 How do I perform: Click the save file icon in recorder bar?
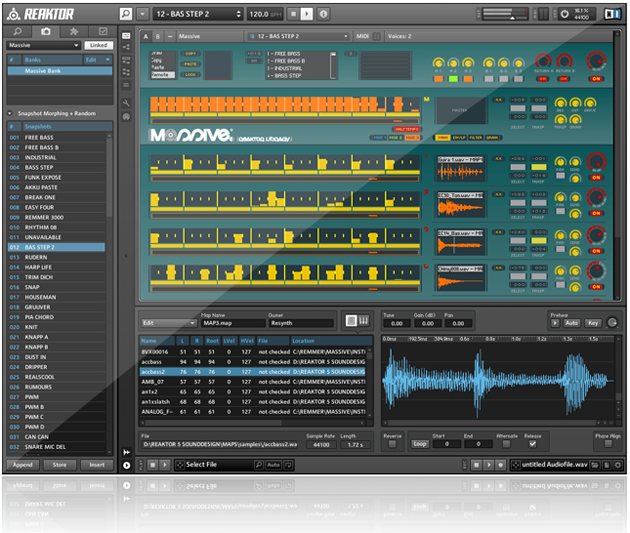point(607,465)
